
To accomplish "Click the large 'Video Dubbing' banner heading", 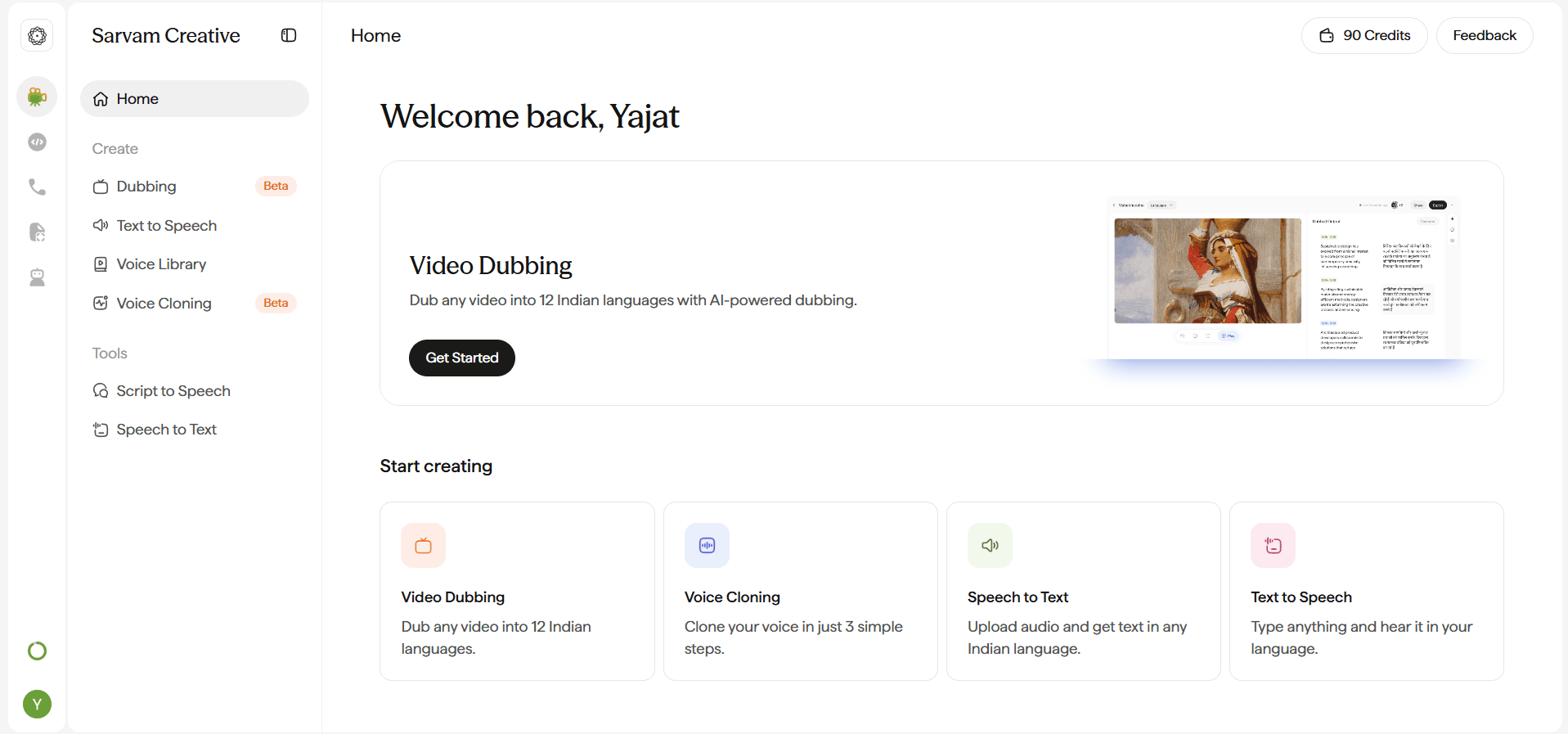I will coord(491,266).
